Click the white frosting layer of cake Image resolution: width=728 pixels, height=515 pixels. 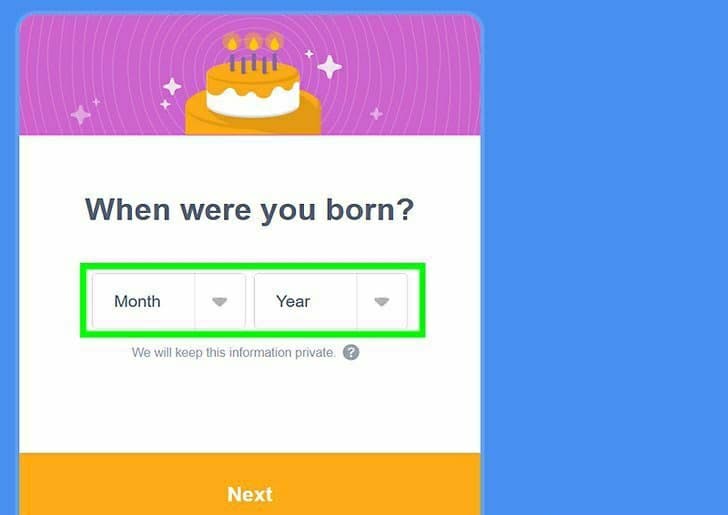253,102
